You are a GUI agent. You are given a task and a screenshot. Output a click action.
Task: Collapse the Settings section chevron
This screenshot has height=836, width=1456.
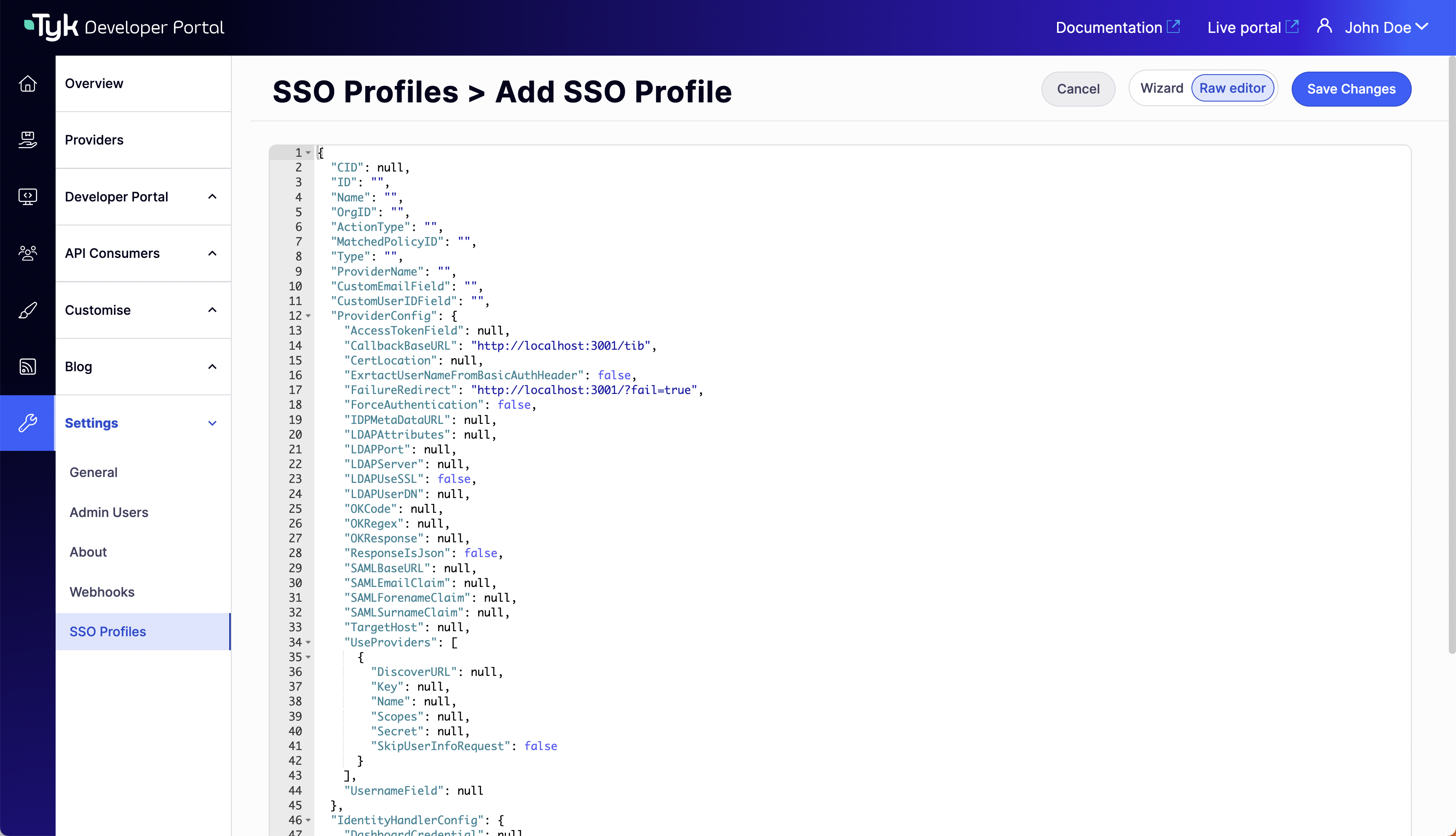click(212, 423)
